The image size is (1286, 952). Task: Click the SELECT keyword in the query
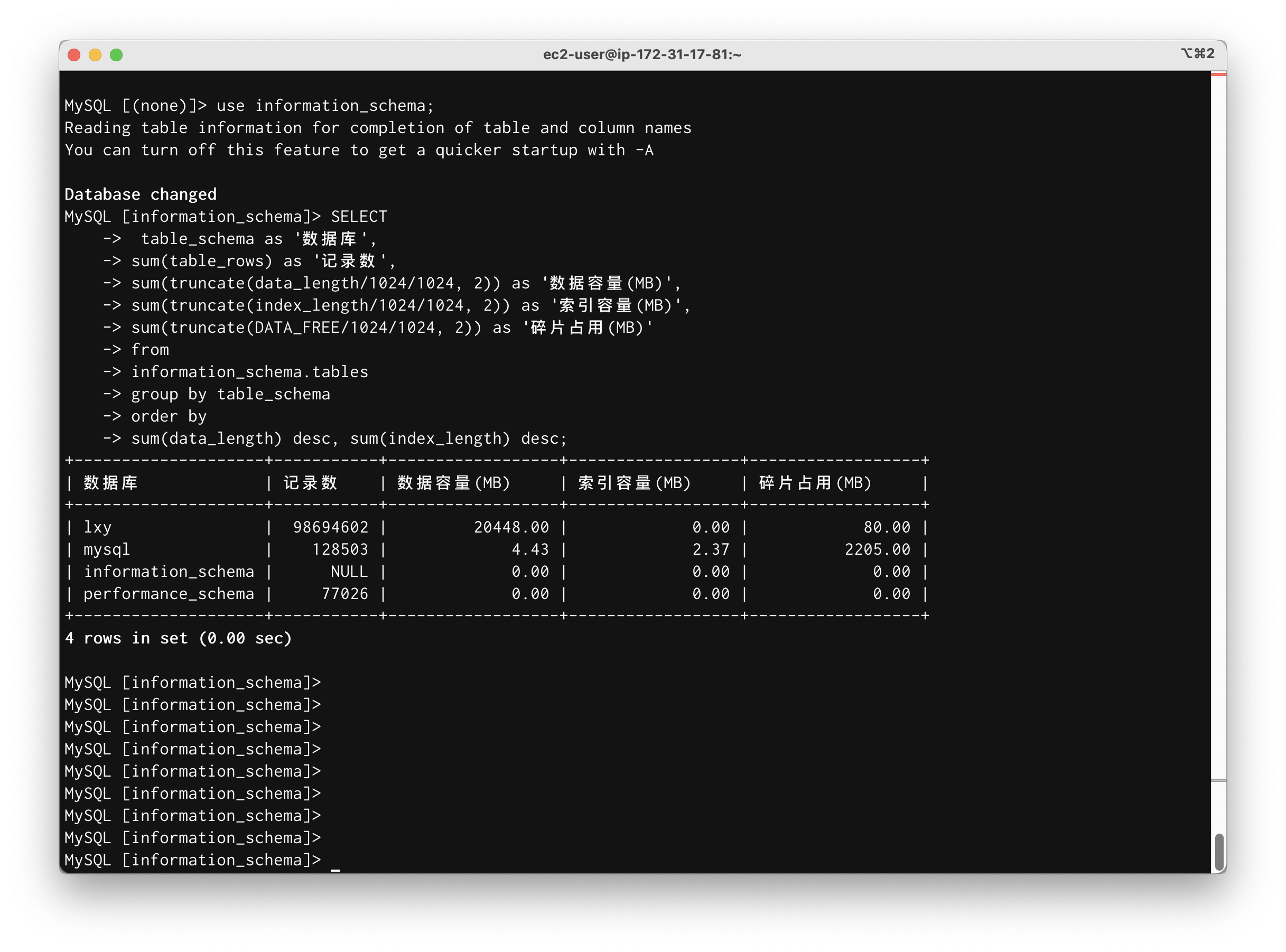(x=359, y=217)
